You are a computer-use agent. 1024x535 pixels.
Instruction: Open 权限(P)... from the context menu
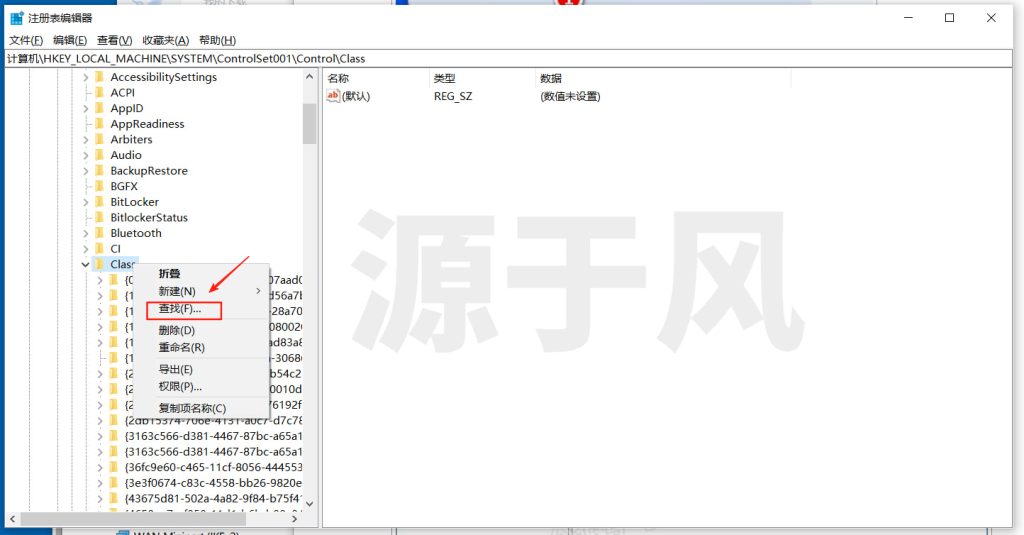coord(202,387)
